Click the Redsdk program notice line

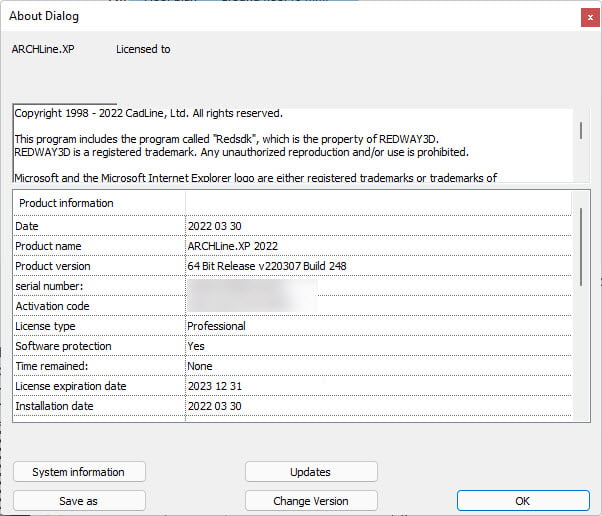click(227, 139)
